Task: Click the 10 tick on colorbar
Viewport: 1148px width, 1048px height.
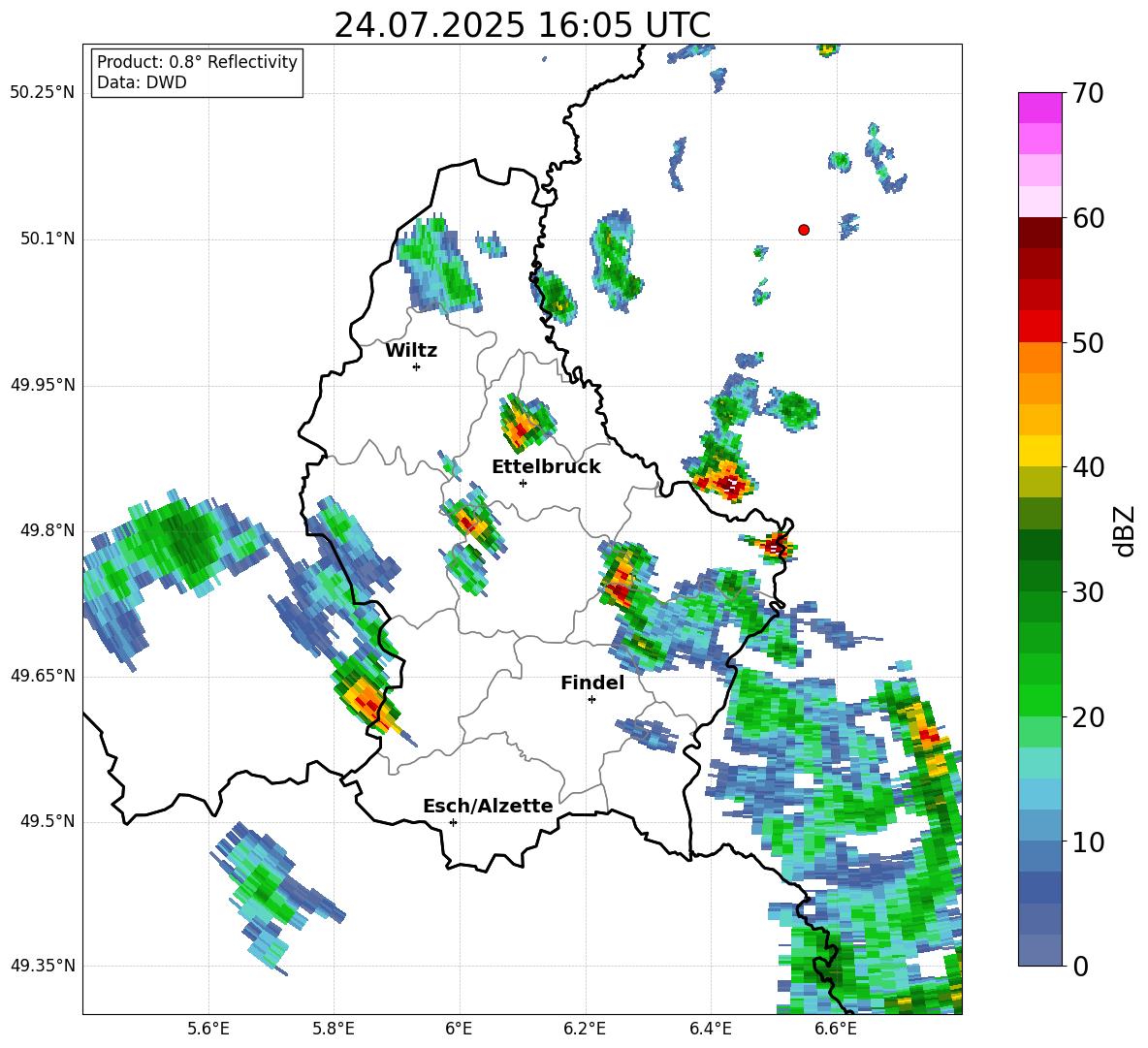Action: tap(1088, 842)
